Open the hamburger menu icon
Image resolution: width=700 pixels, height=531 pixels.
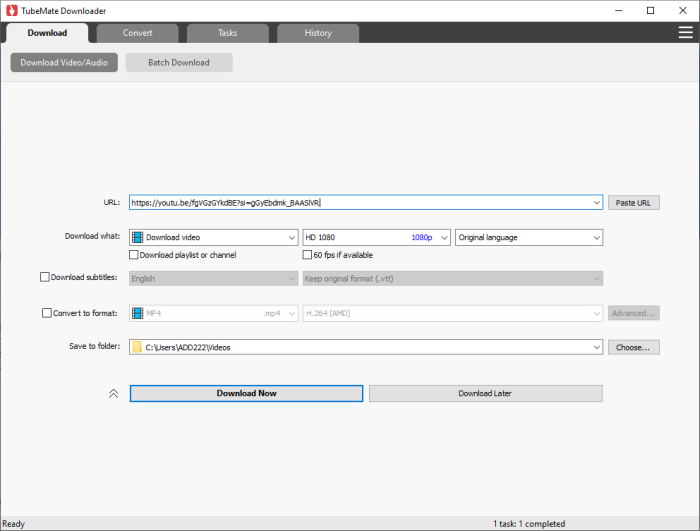pos(685,33)
